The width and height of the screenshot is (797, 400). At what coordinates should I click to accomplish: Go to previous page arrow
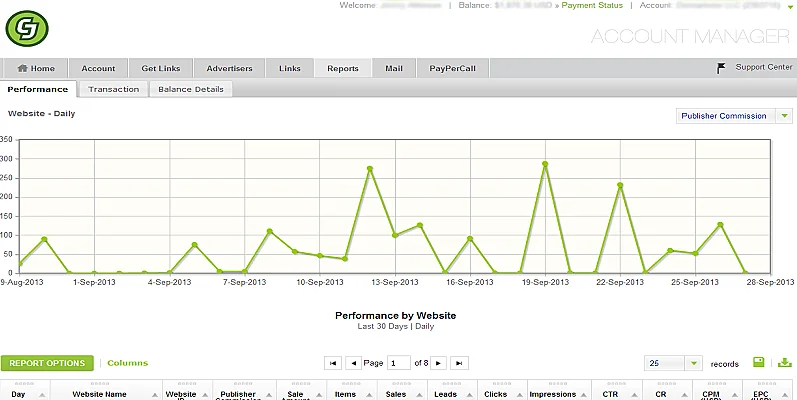tap(353, 363)
